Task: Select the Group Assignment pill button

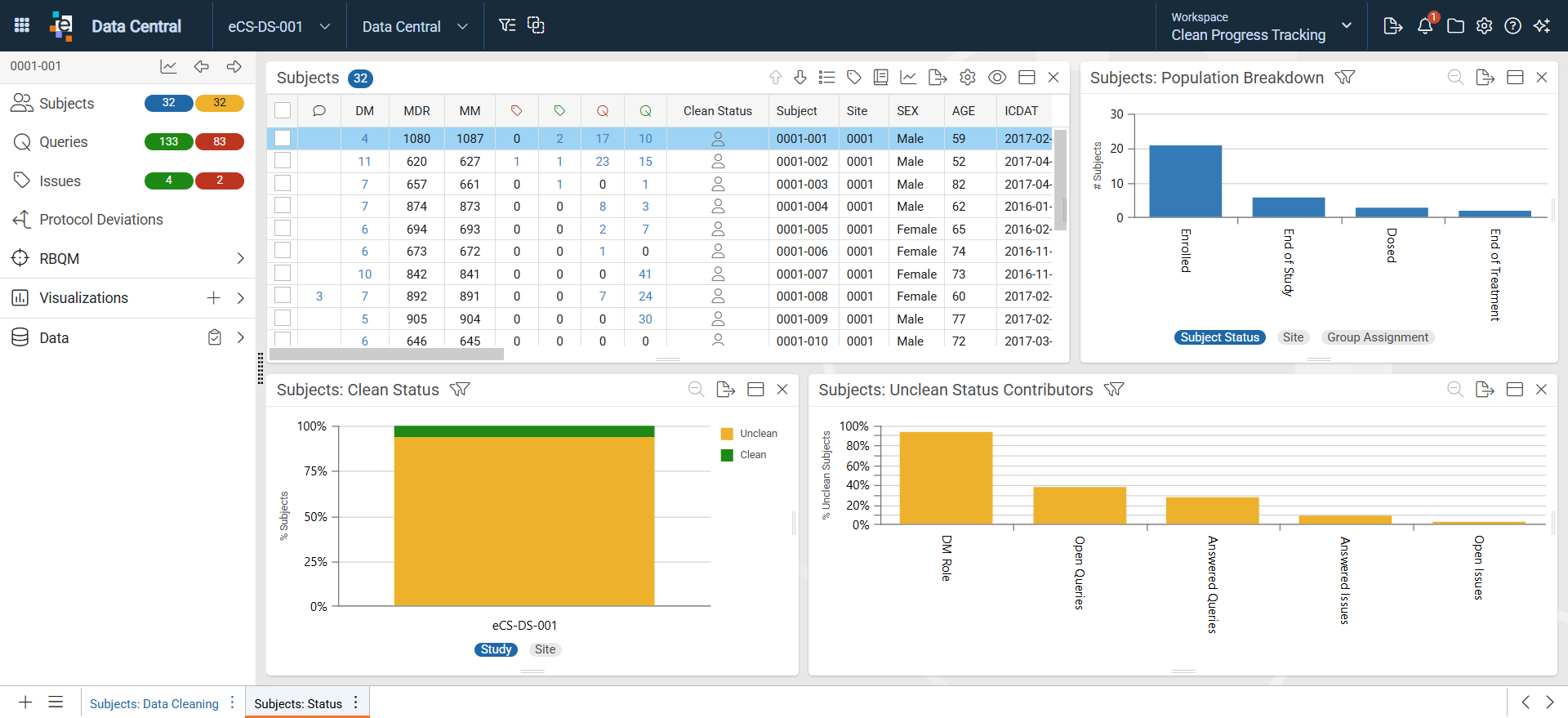Action: pos(1378,337)
